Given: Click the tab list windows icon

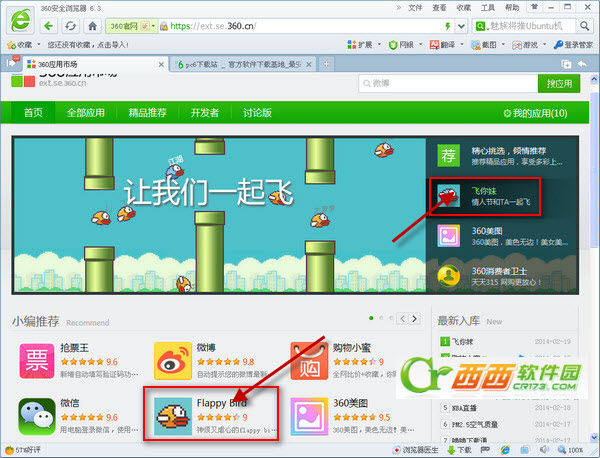Looking at the screenshot, I should coord(566,64).
